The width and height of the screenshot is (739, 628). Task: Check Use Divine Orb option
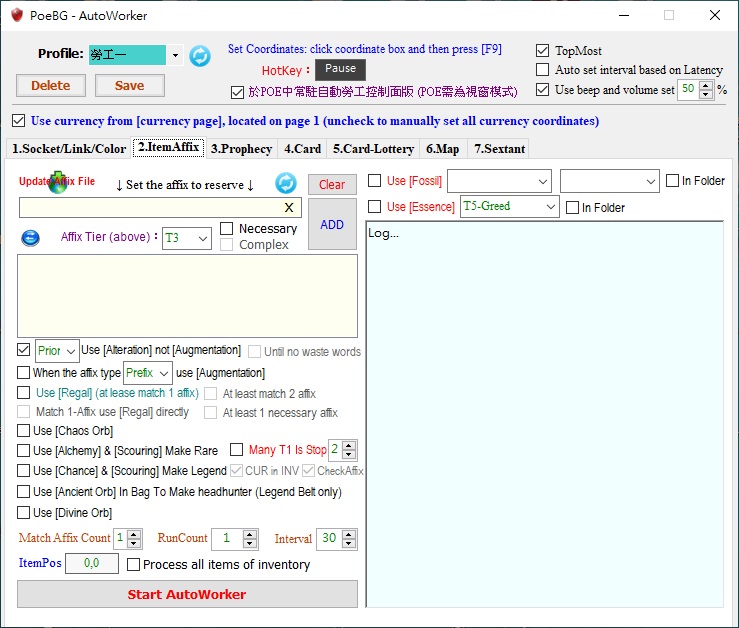coord(23,512)
